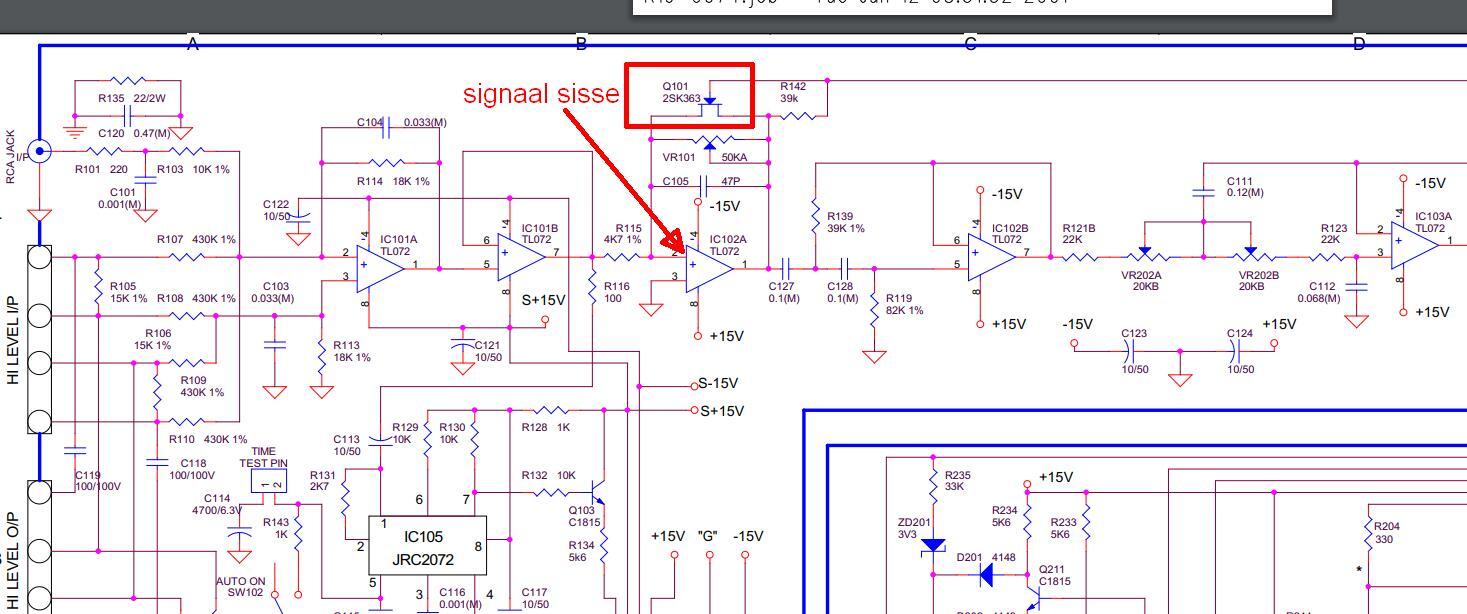Viewport: 1467px width, 614px height.
Task: Click the C127 0.1(M) capacitor
Action: (785, 268)
